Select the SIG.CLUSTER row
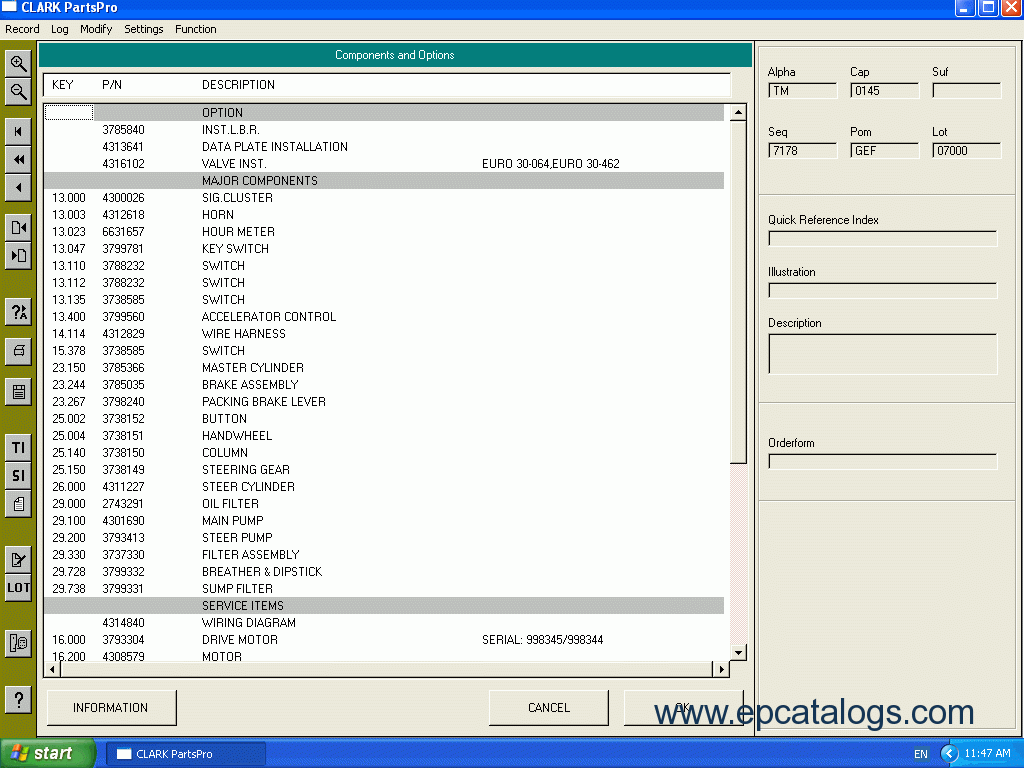 (384, 198)
